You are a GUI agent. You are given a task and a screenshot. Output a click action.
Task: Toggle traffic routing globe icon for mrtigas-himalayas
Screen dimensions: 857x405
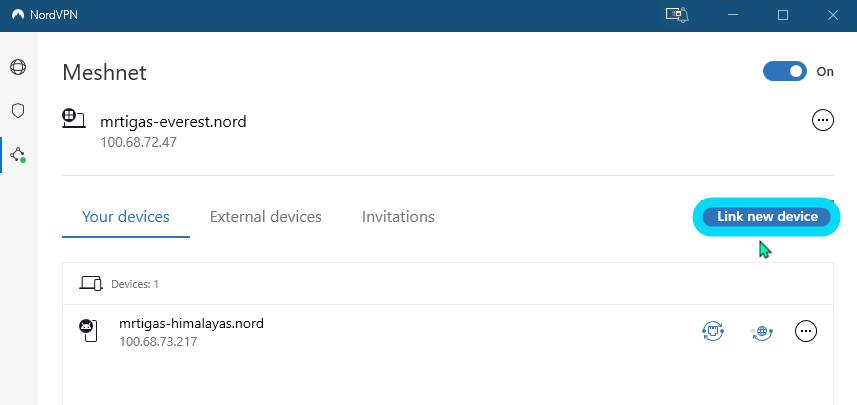pos(761,331)
